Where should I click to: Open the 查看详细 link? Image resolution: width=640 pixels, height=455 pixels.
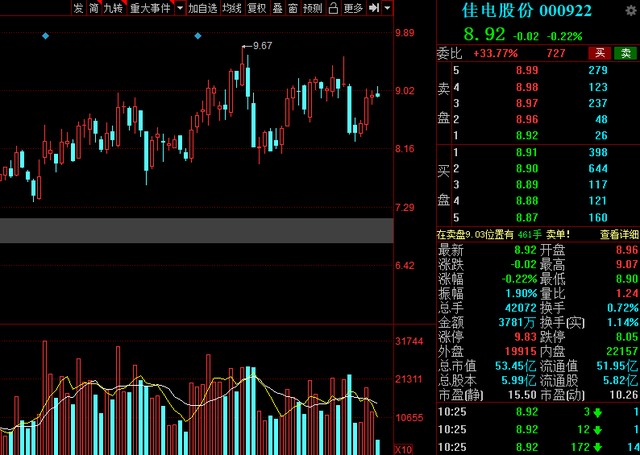(619, 234)
